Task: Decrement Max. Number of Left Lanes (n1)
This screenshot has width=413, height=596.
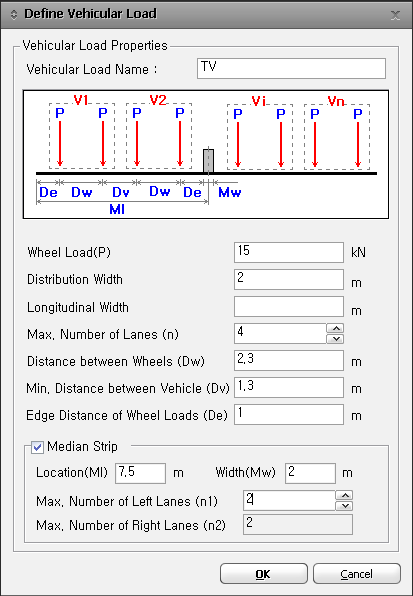Action: [345, 506]
